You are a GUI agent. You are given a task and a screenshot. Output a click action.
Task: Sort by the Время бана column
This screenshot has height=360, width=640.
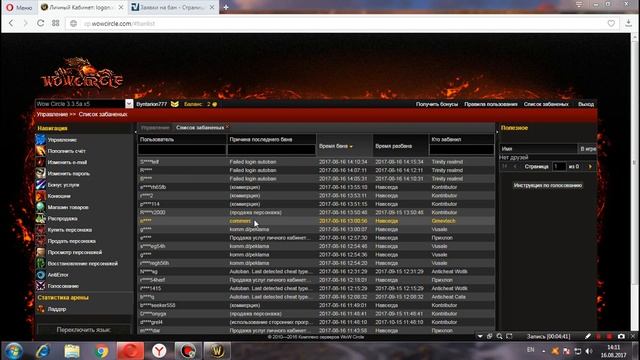point(344,146)
